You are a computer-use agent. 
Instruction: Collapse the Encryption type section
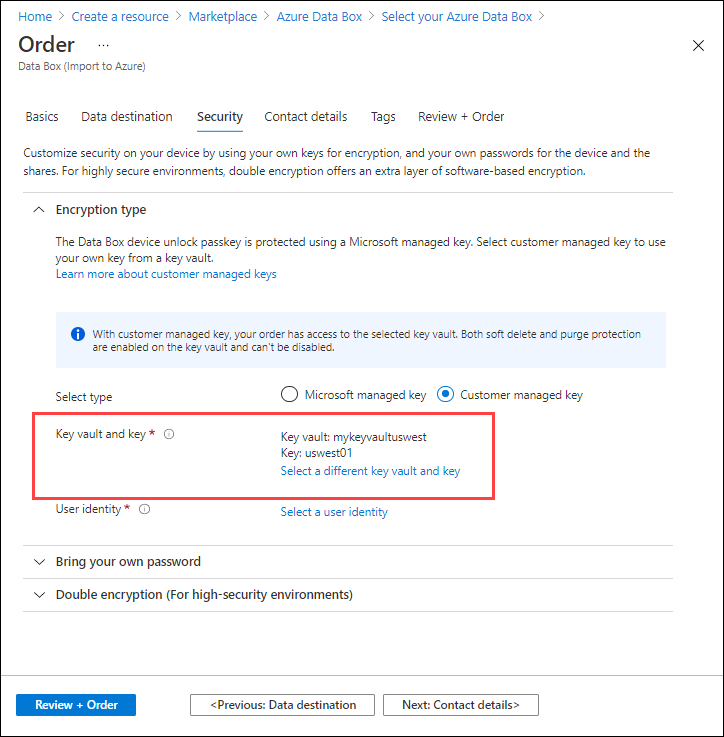click(39, 210)
